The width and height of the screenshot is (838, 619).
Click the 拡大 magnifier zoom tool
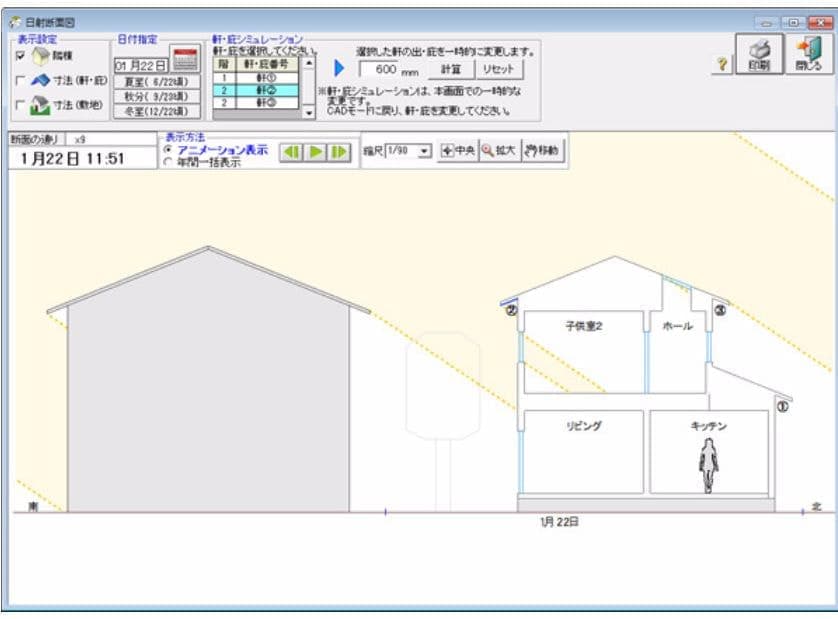[x=498, y=151]
